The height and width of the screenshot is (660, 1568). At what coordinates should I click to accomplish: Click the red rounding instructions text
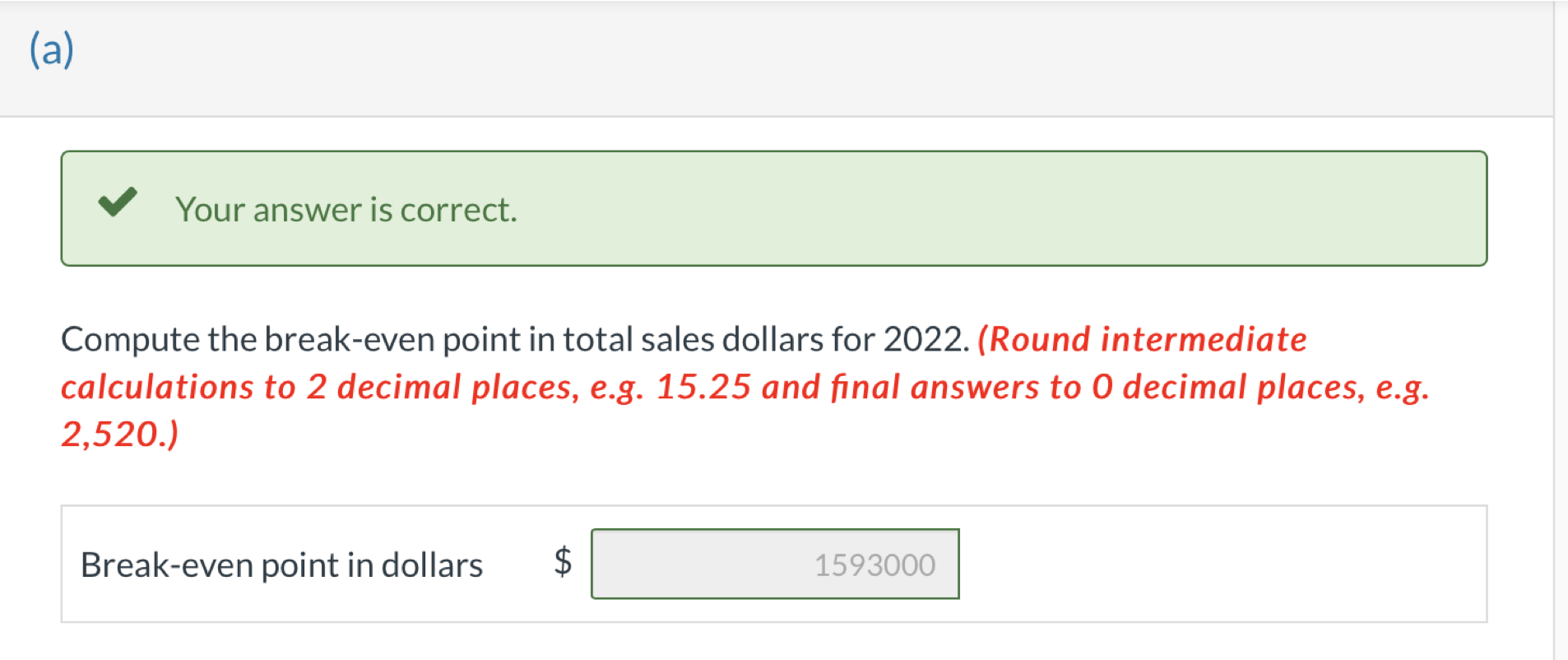coord(740,387)
